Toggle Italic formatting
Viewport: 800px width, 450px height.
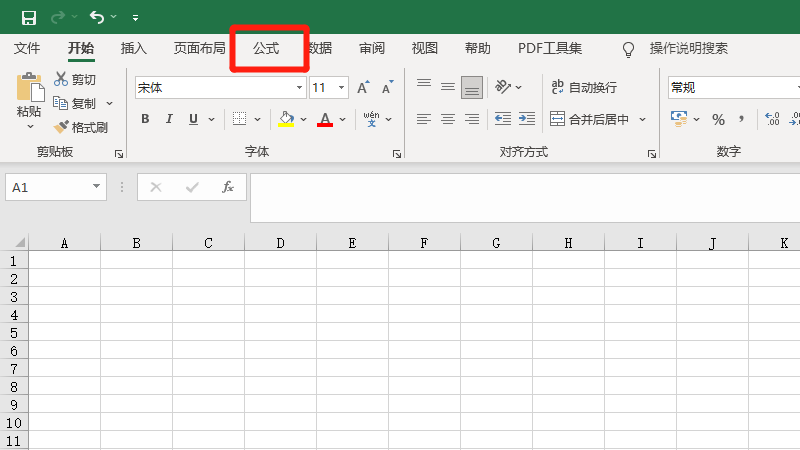168,119
